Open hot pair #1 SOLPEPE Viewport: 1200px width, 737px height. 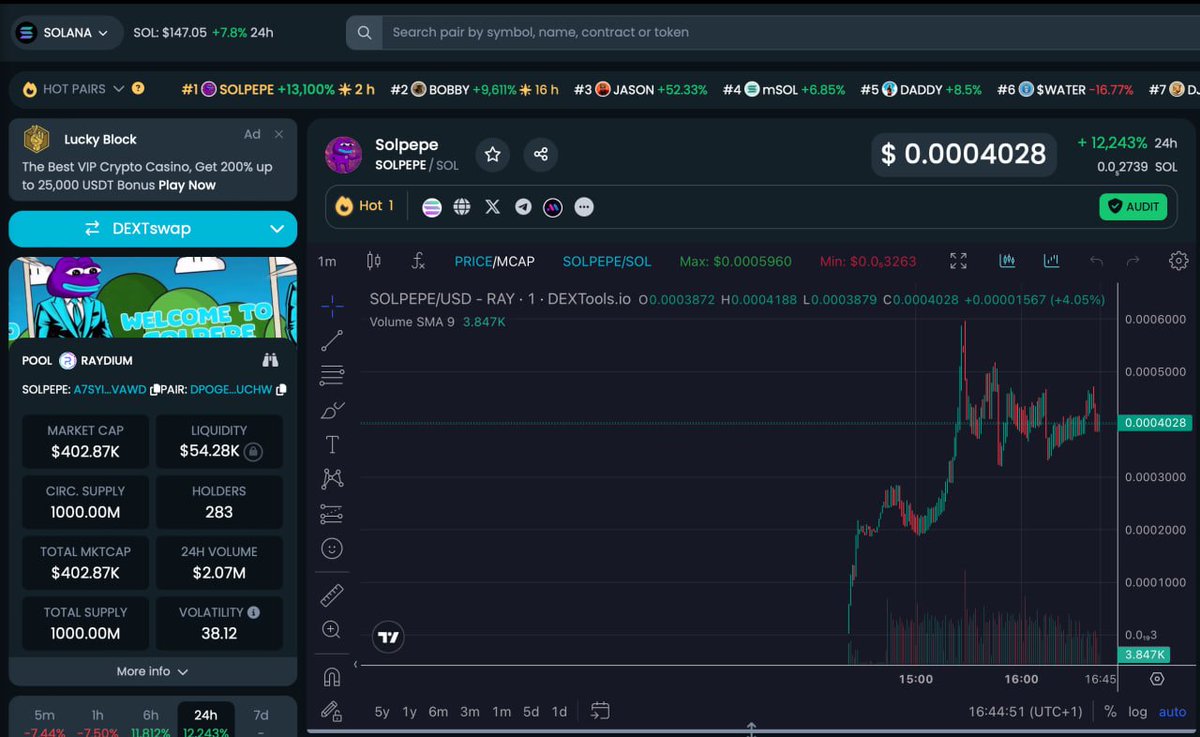point(278,89)
